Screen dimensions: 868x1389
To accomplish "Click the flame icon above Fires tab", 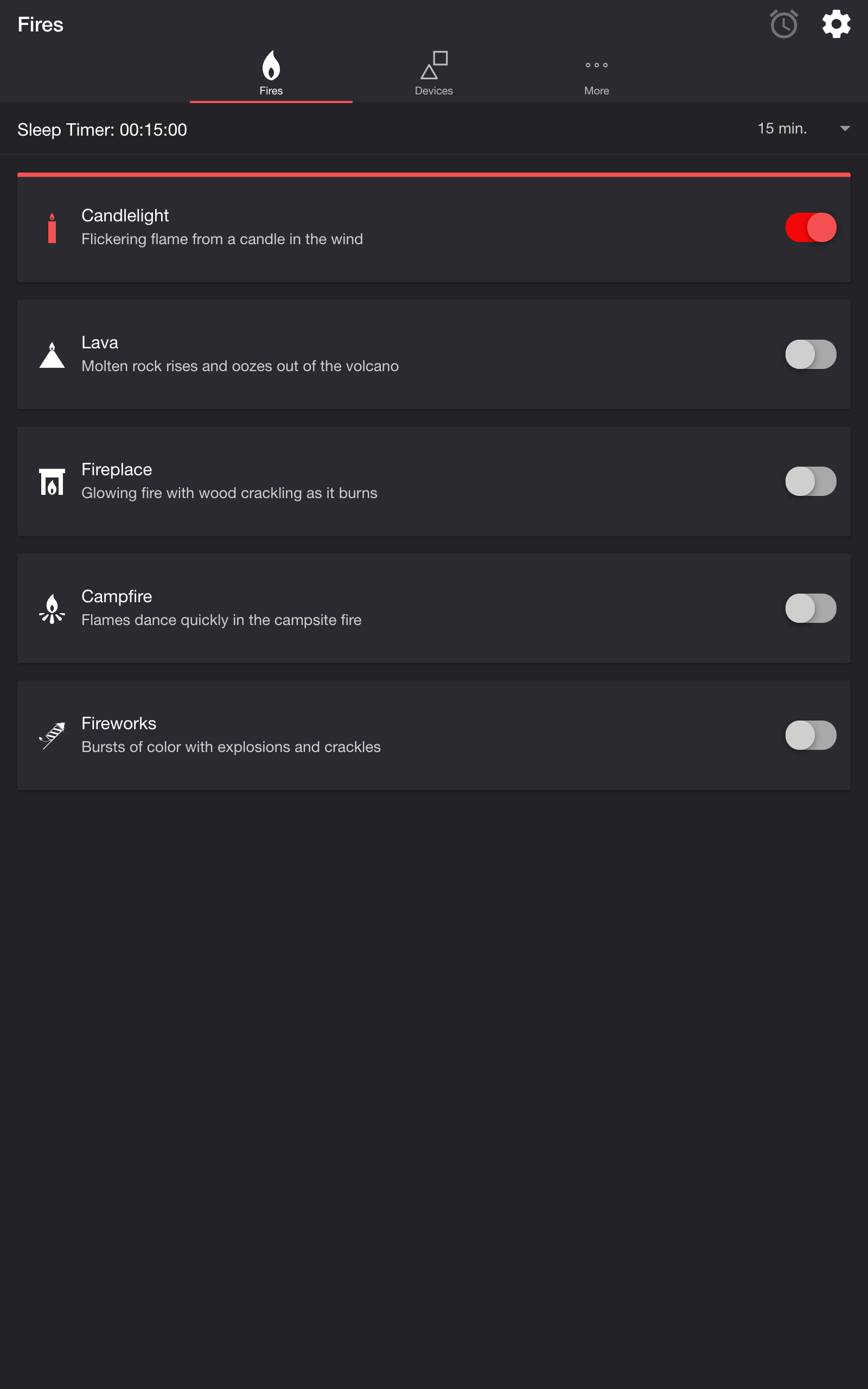I will point(270,66).
